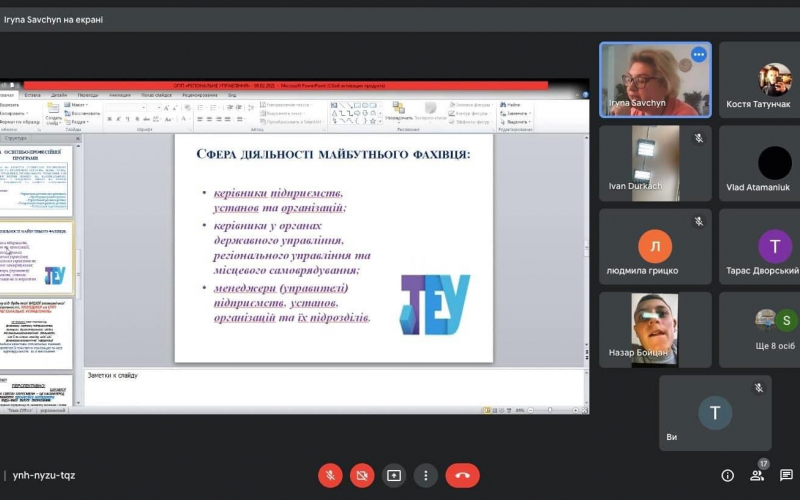This screenshot has height=500, width=800.
Task: Open more options three-dot menu in control bar
Action: coord(426,476)
